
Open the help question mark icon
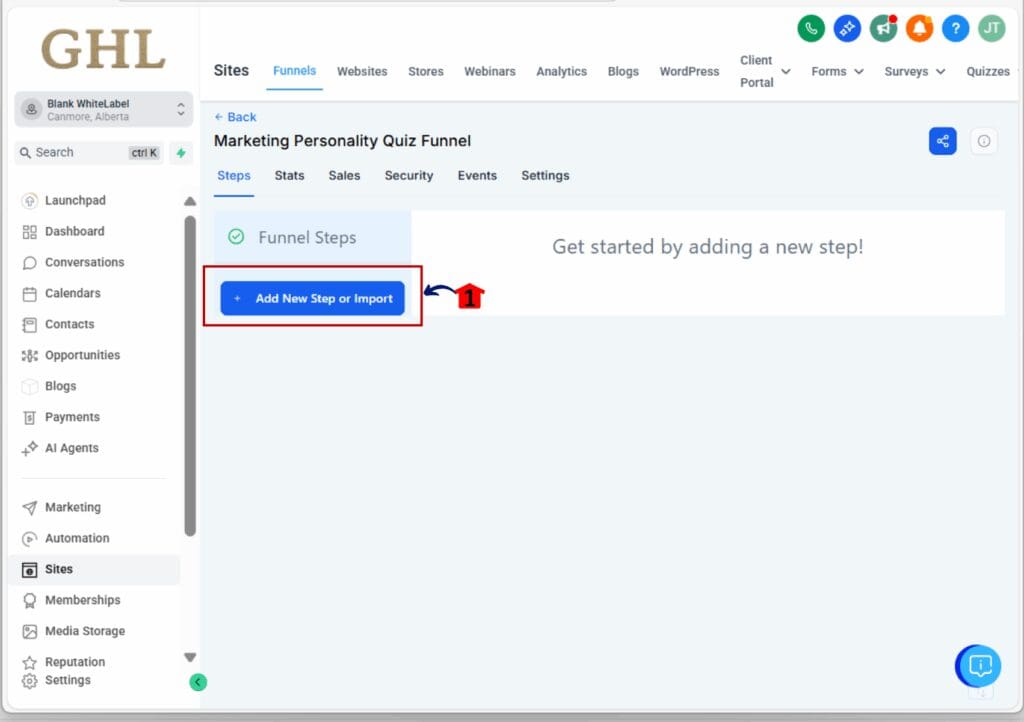coord(955,28)
